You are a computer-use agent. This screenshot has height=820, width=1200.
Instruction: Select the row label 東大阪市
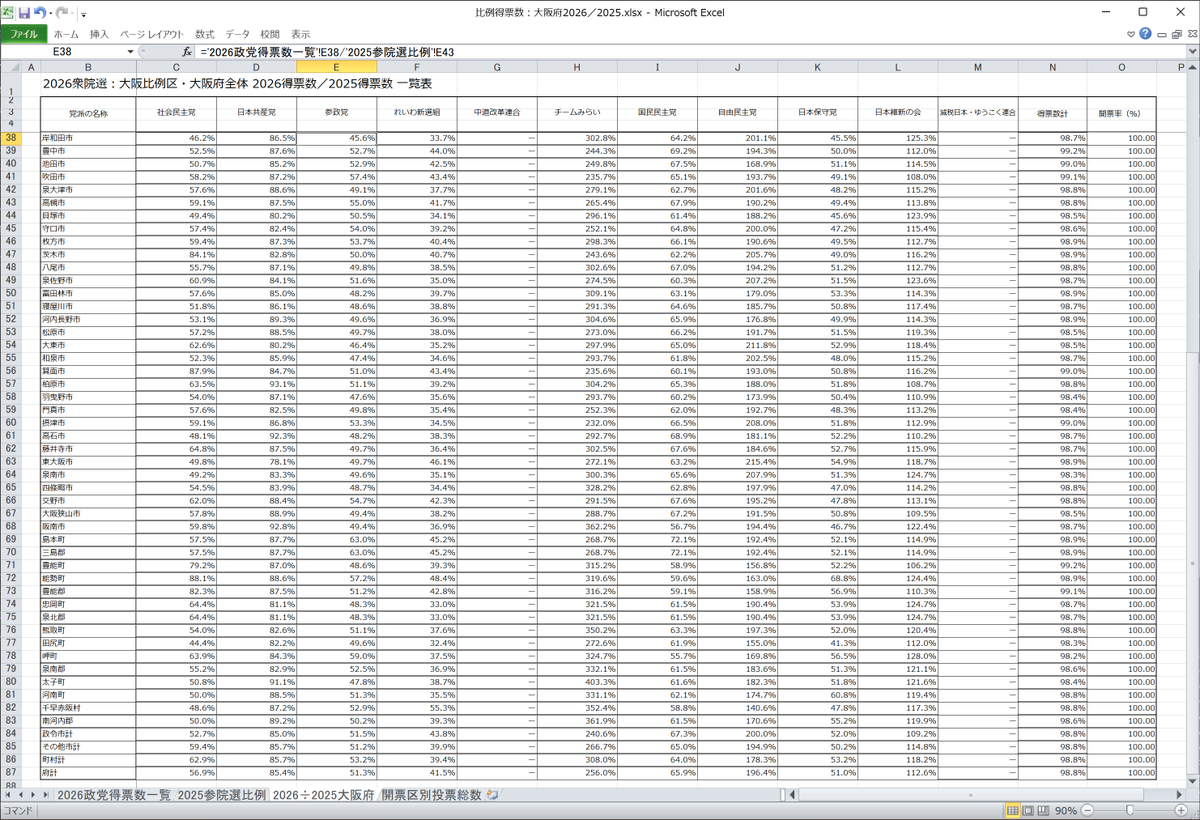pos(89,461)
